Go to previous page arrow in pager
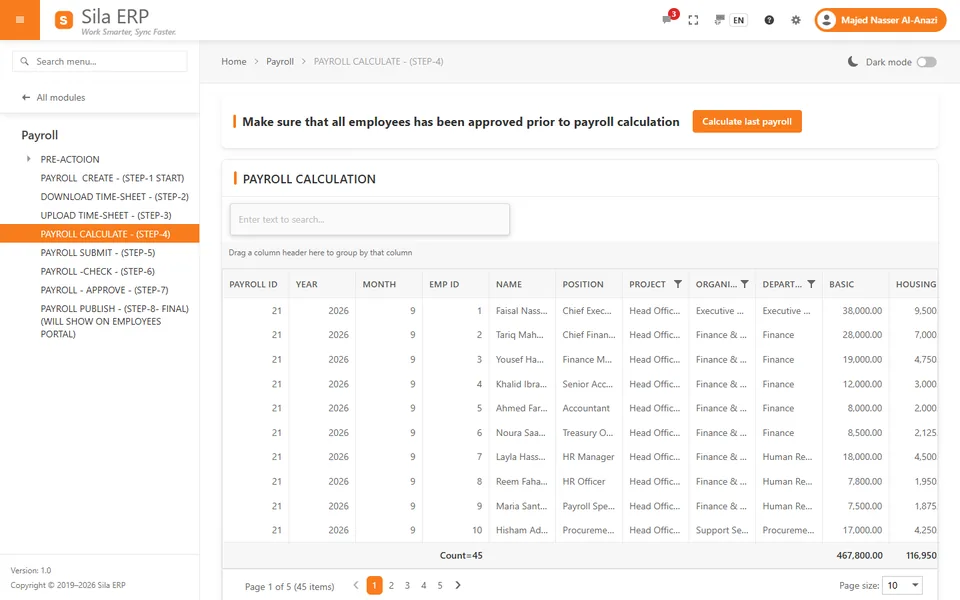Image resolution: width=960 pixels, height=600 pixels. coord(356,585)
